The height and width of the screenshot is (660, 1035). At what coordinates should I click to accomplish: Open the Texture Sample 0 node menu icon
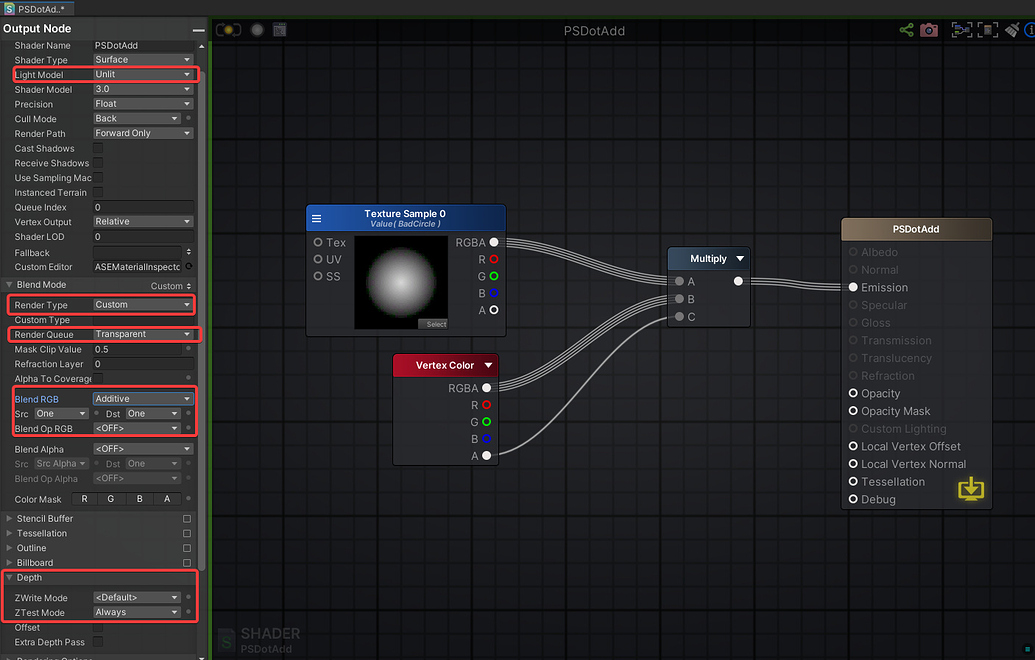tap(318, 218)
